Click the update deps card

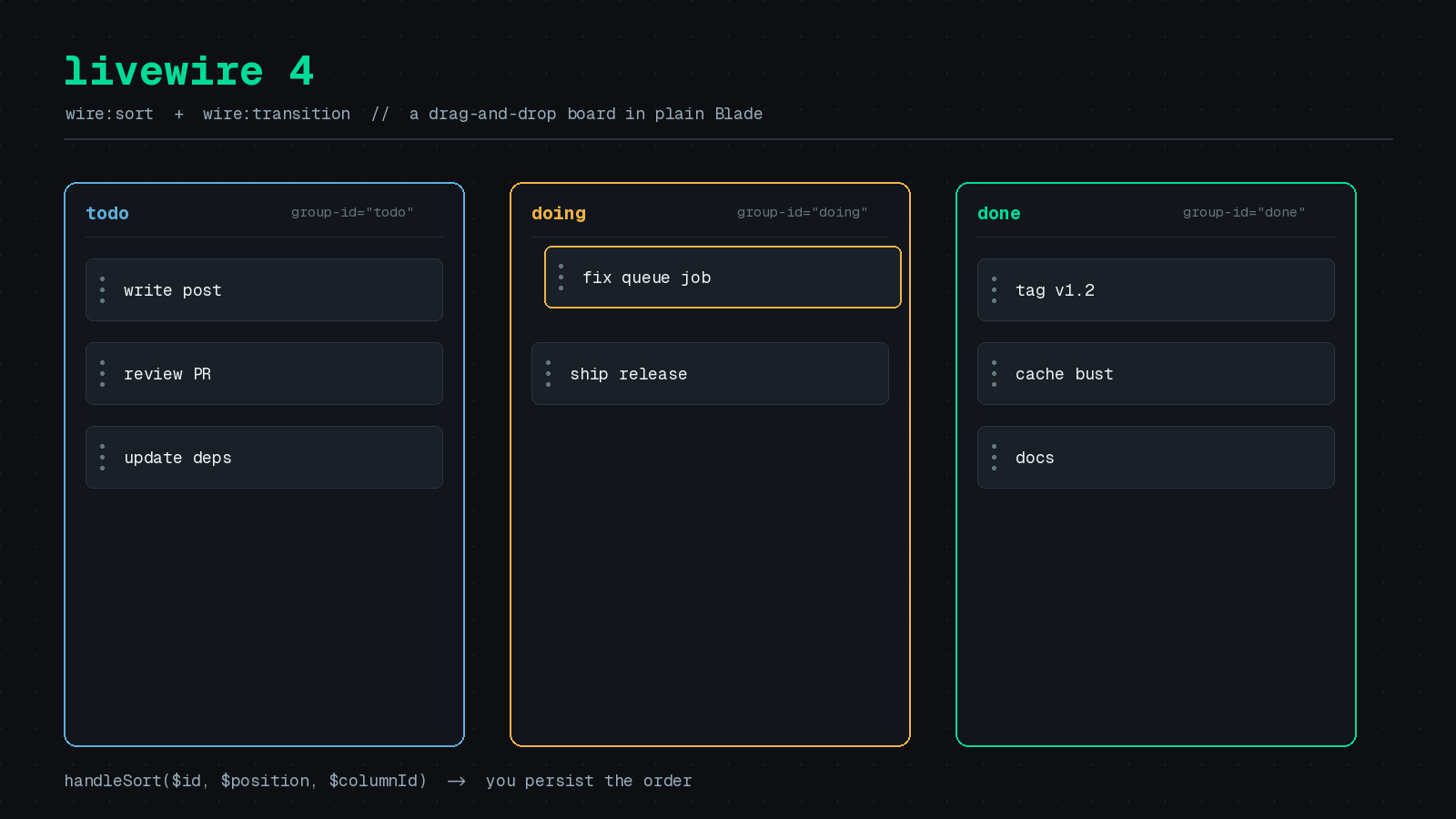click(x=264, y=458)
